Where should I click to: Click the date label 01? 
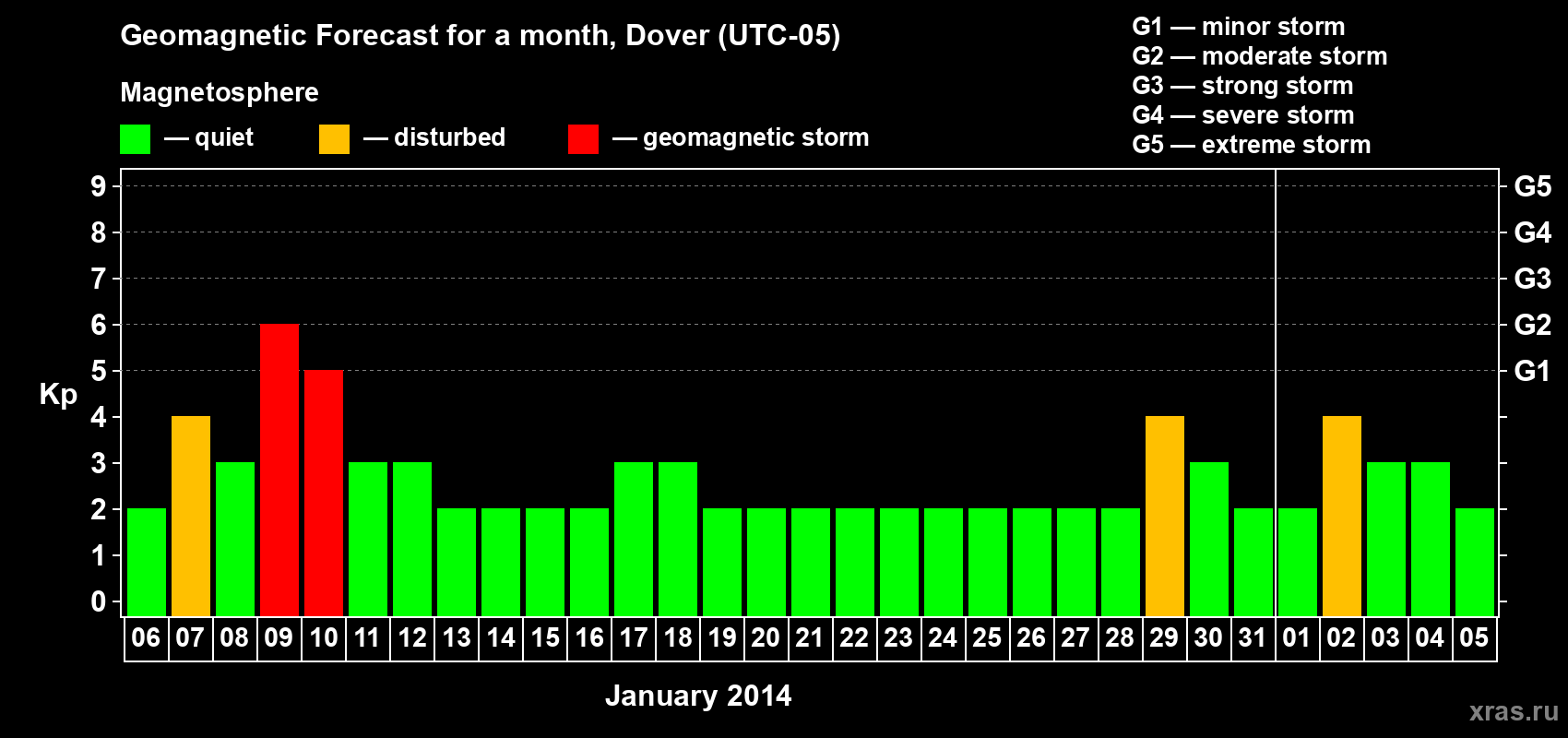[x=1297, y=637]
